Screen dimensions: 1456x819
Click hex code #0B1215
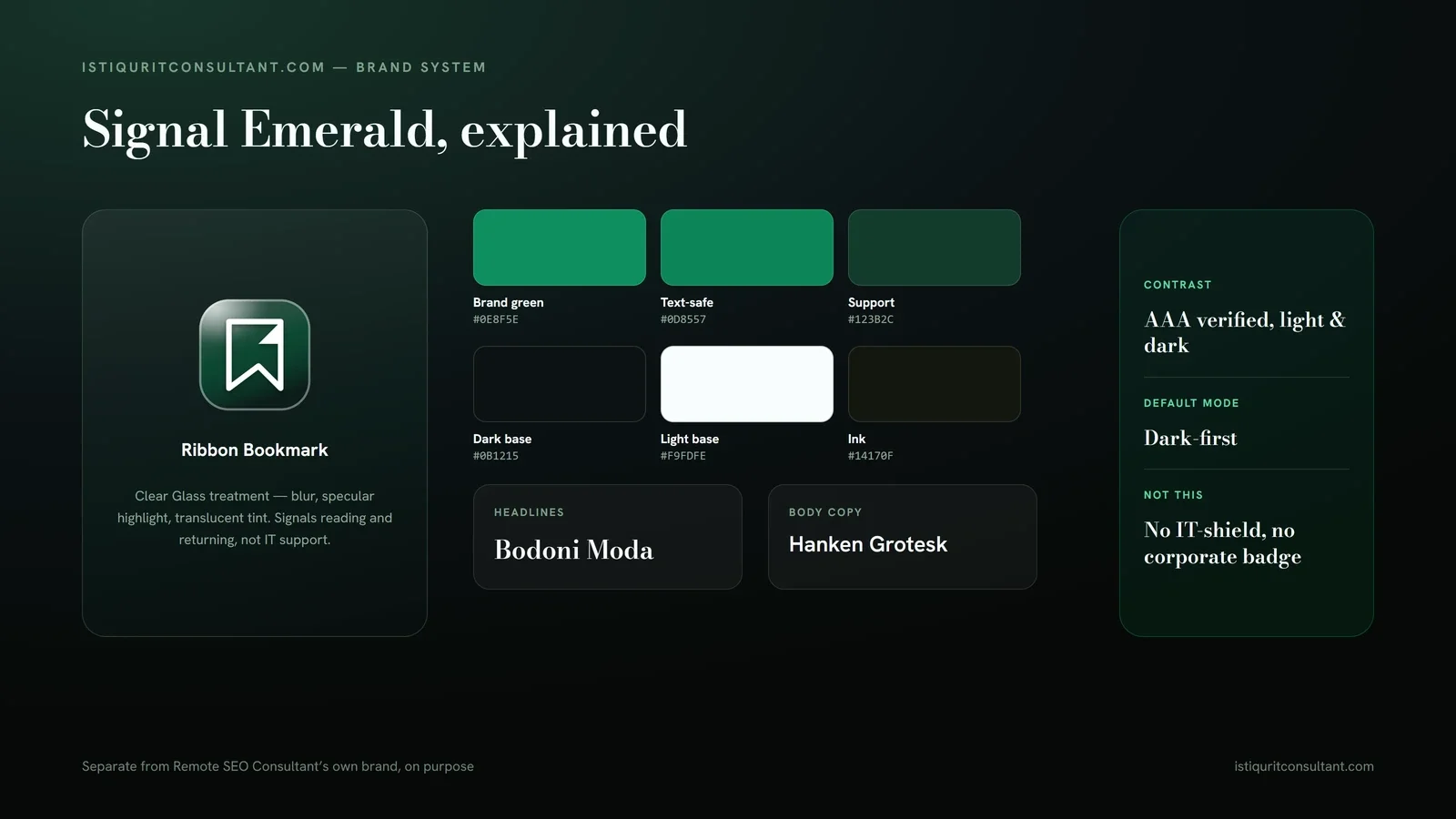pyautogui.click(x=496, y=456)
